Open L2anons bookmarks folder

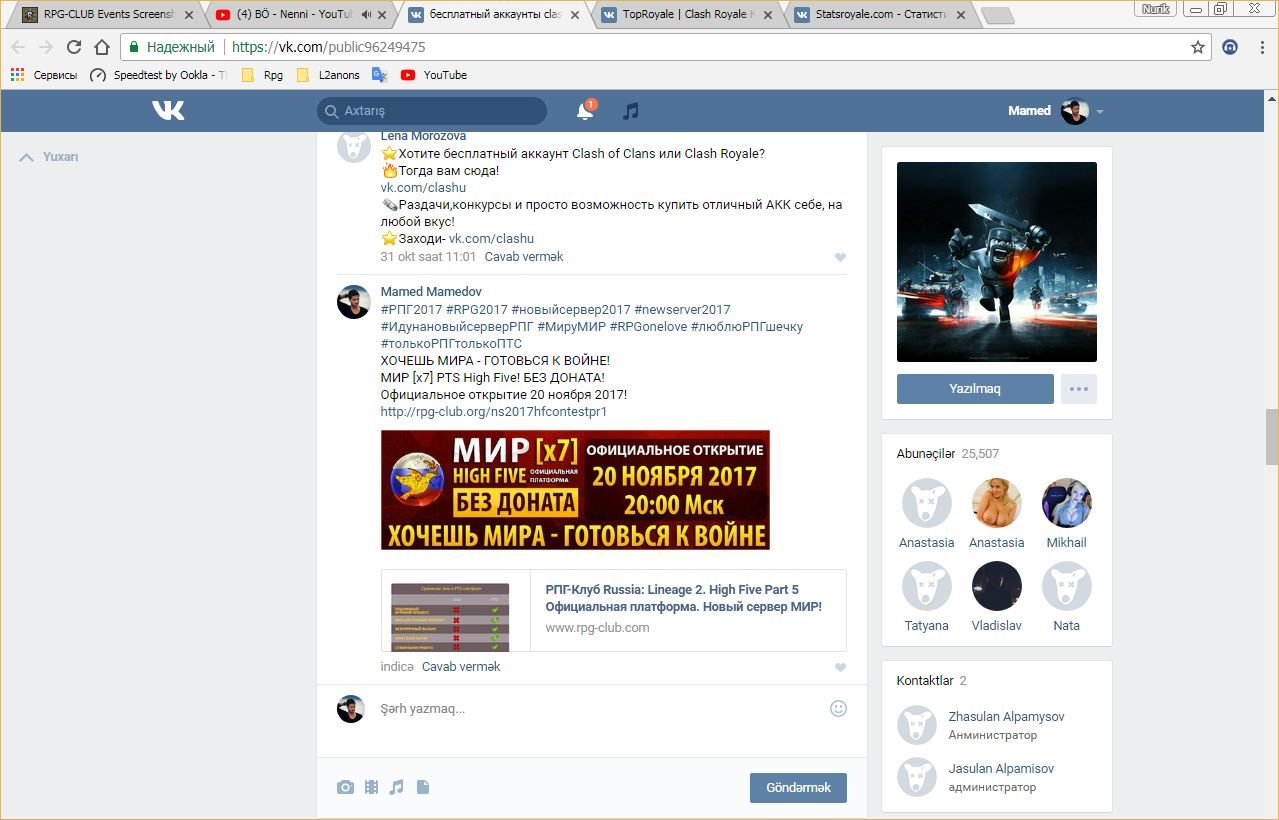(x=329, y=75)
